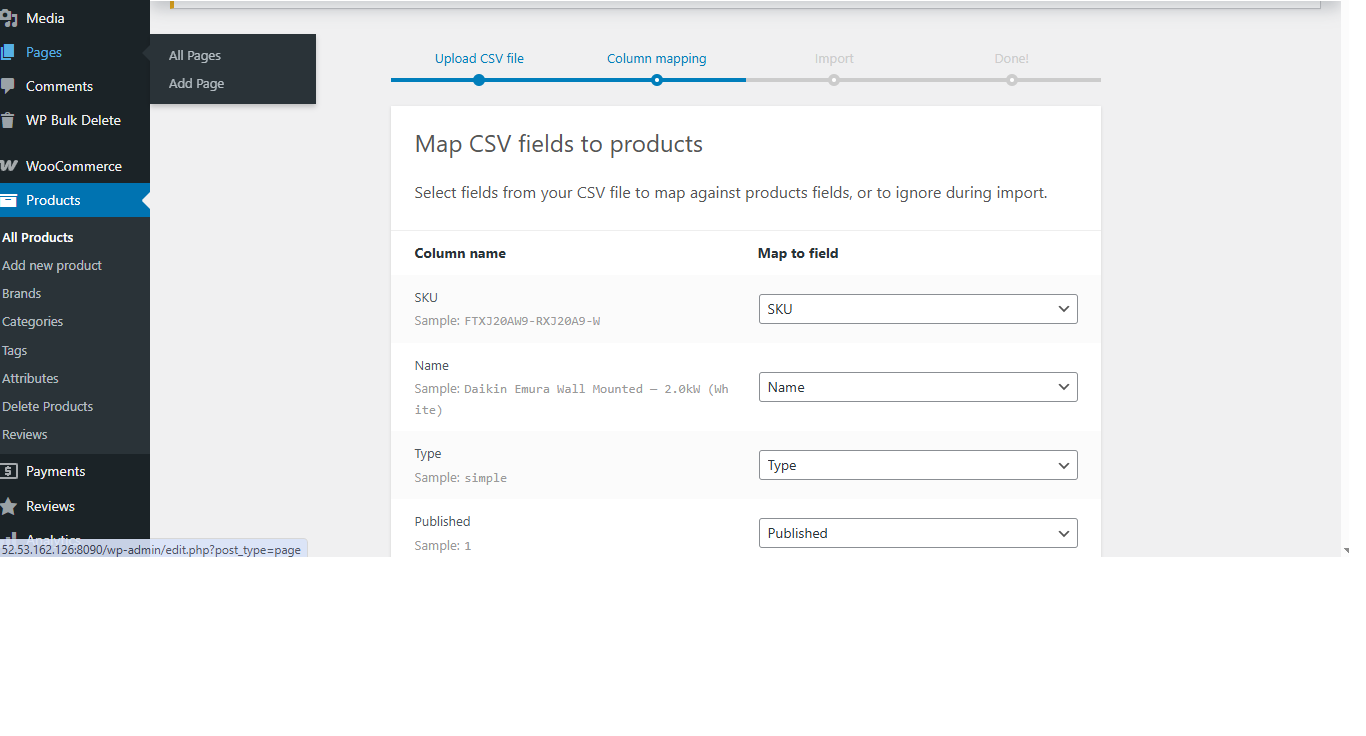Expand the Type field mapping dropdown
Viewport: 1366px width, 736px height.
coord(918,465)
